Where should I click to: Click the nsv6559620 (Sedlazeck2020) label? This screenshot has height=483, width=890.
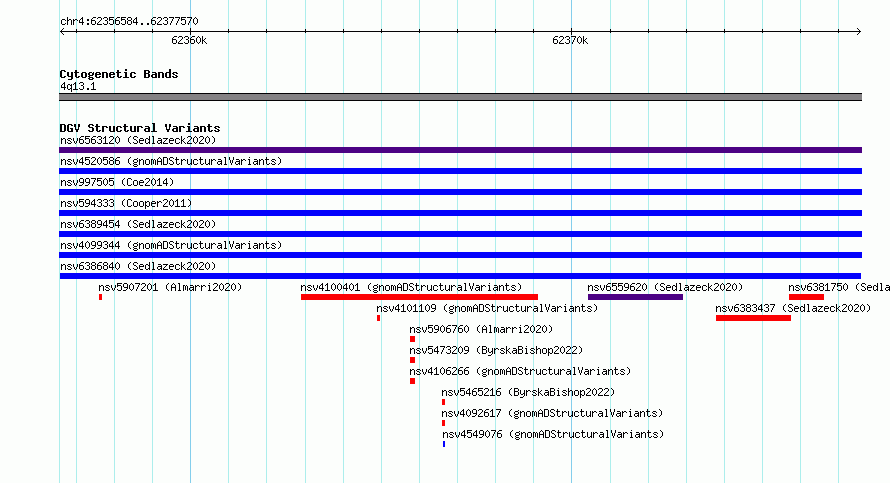665,287
